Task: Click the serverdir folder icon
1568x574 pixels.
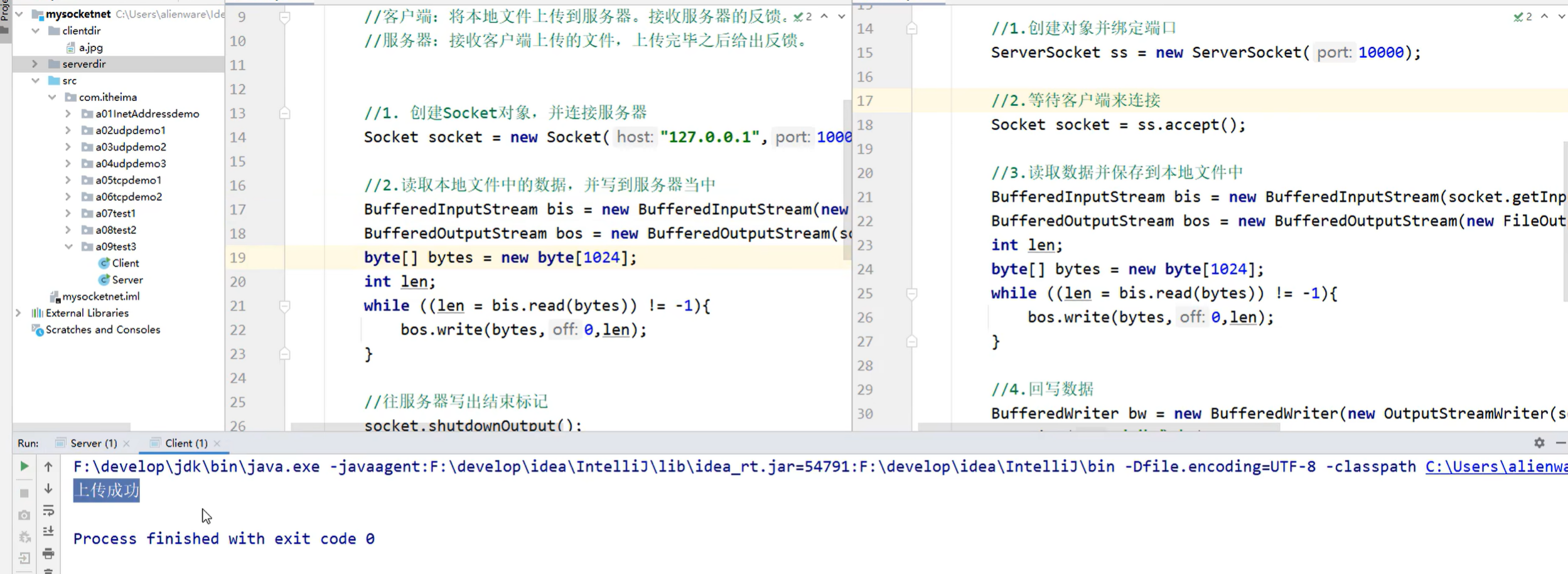Action: click(54, 64)
